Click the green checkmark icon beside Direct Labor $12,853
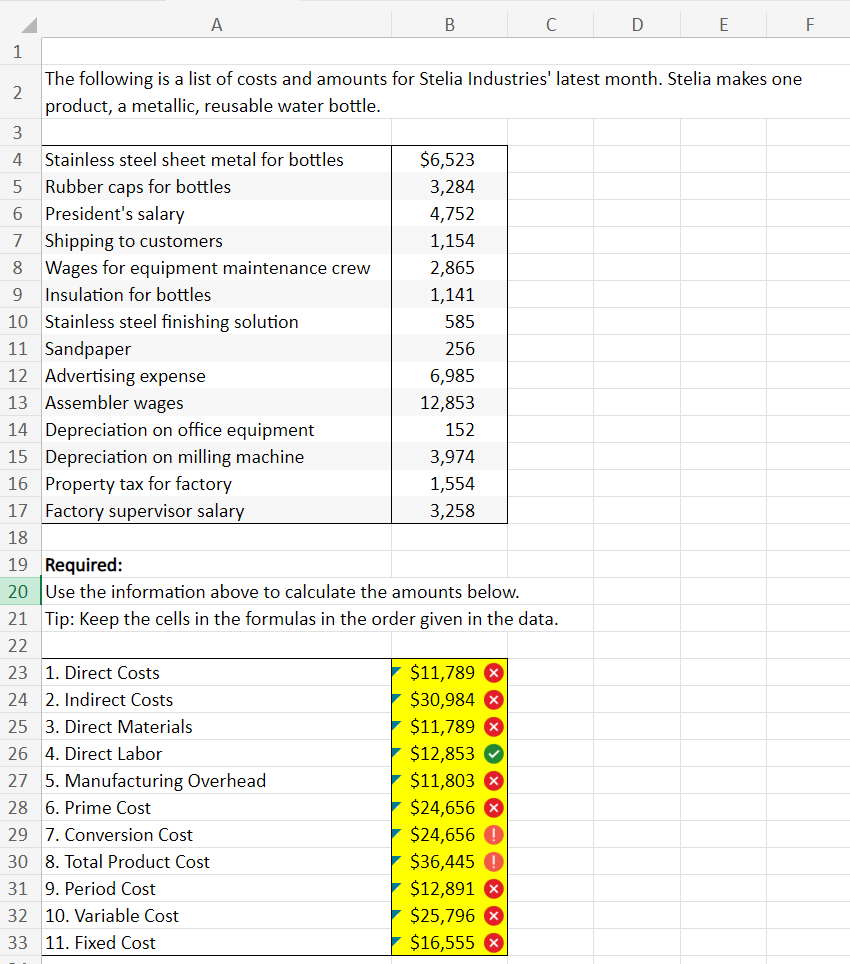850x964 pixels. 494,754
